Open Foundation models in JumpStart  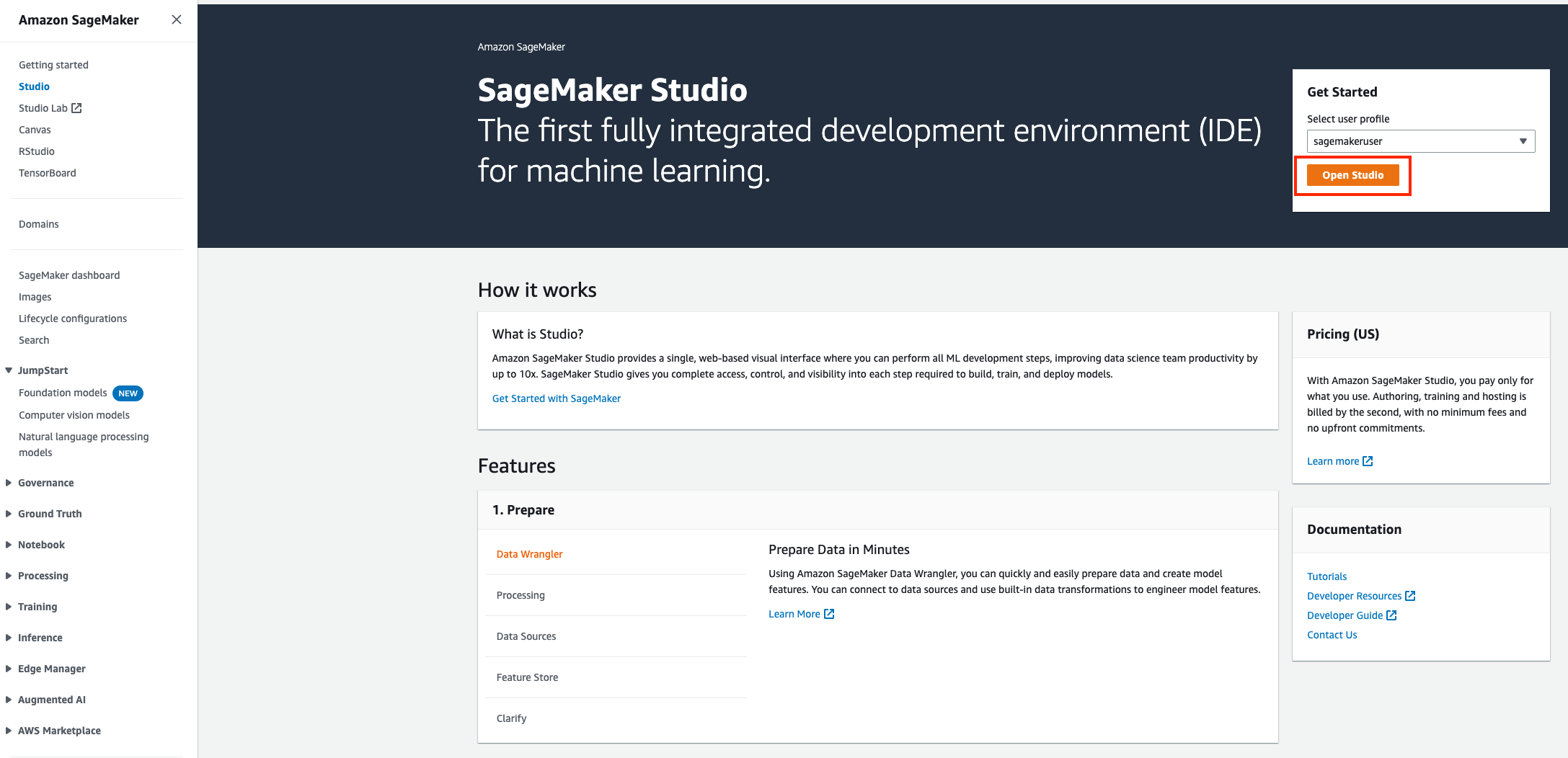pos(63,393)
